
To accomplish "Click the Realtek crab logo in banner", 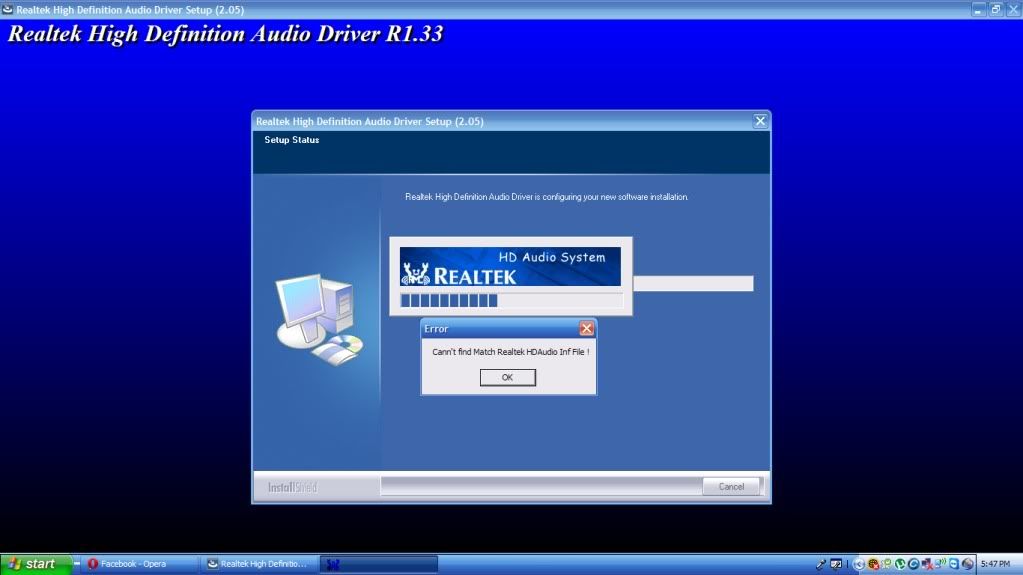I will click(x=416, y=273).
